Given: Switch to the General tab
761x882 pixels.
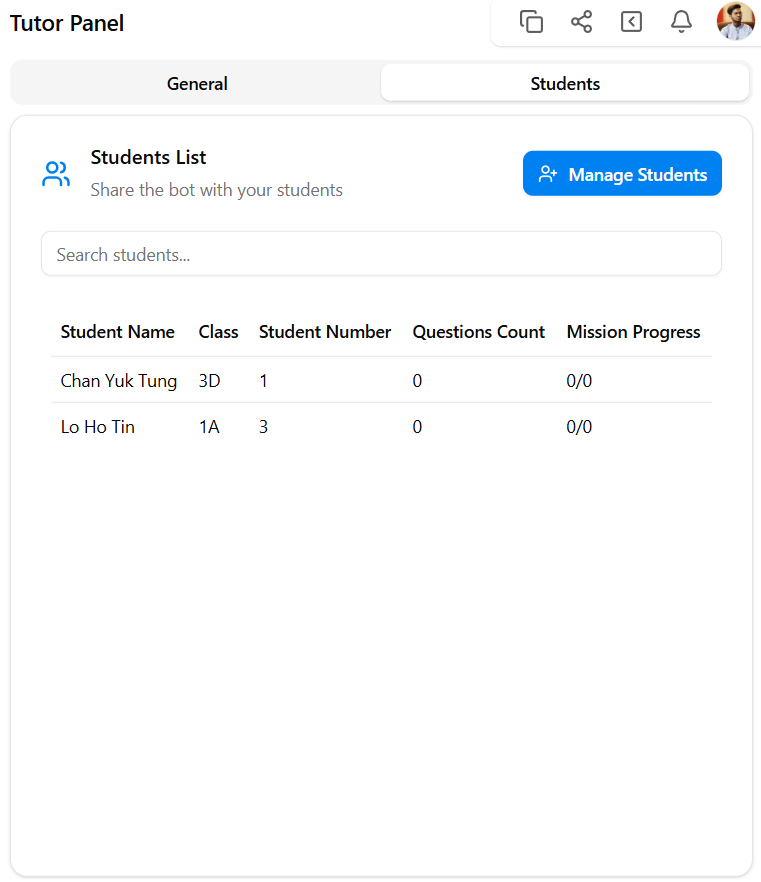Looking at the screenshot, I should click(x=197, y=84).
